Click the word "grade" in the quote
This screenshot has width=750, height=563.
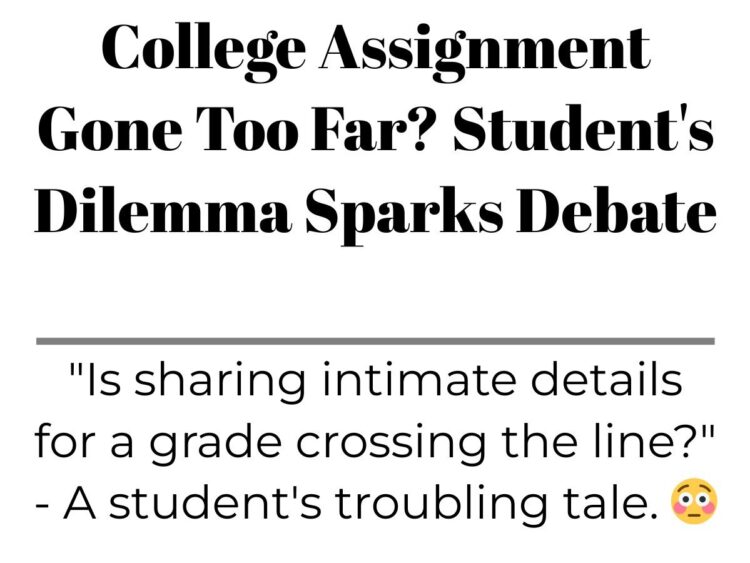click(x=216, y=444)
